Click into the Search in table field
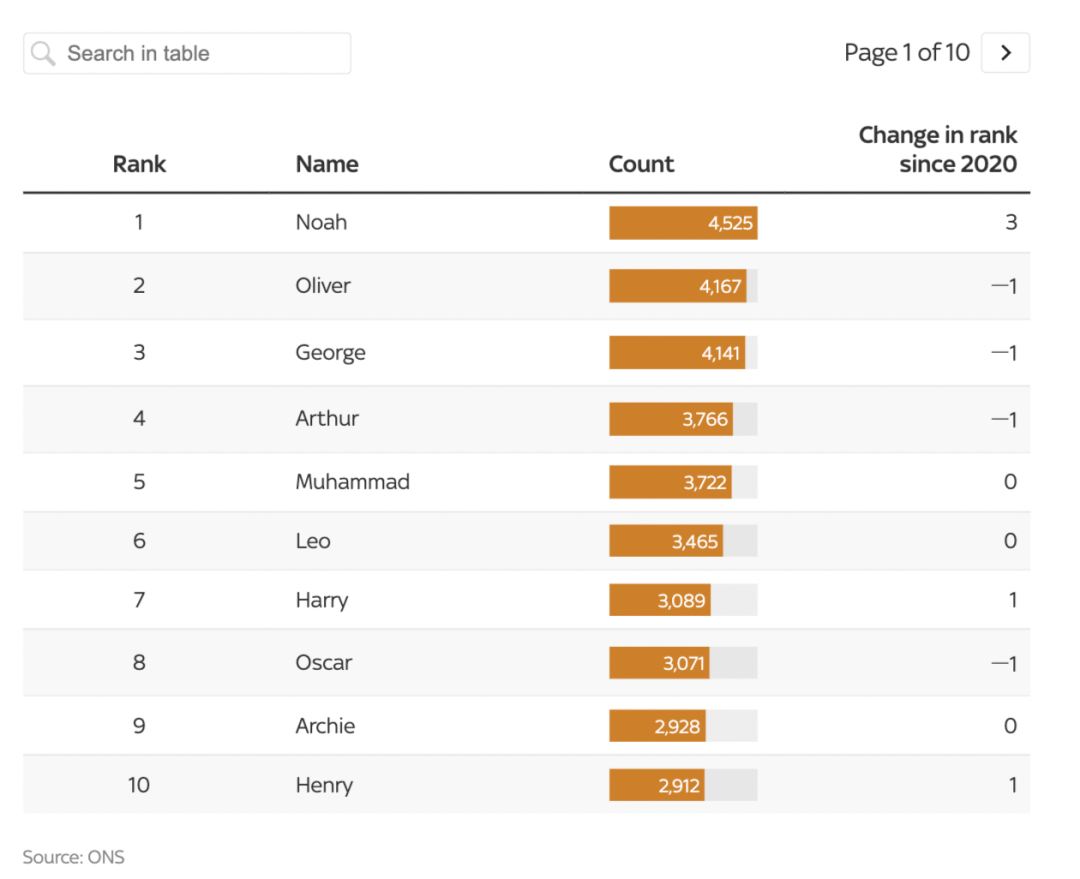 200,54
